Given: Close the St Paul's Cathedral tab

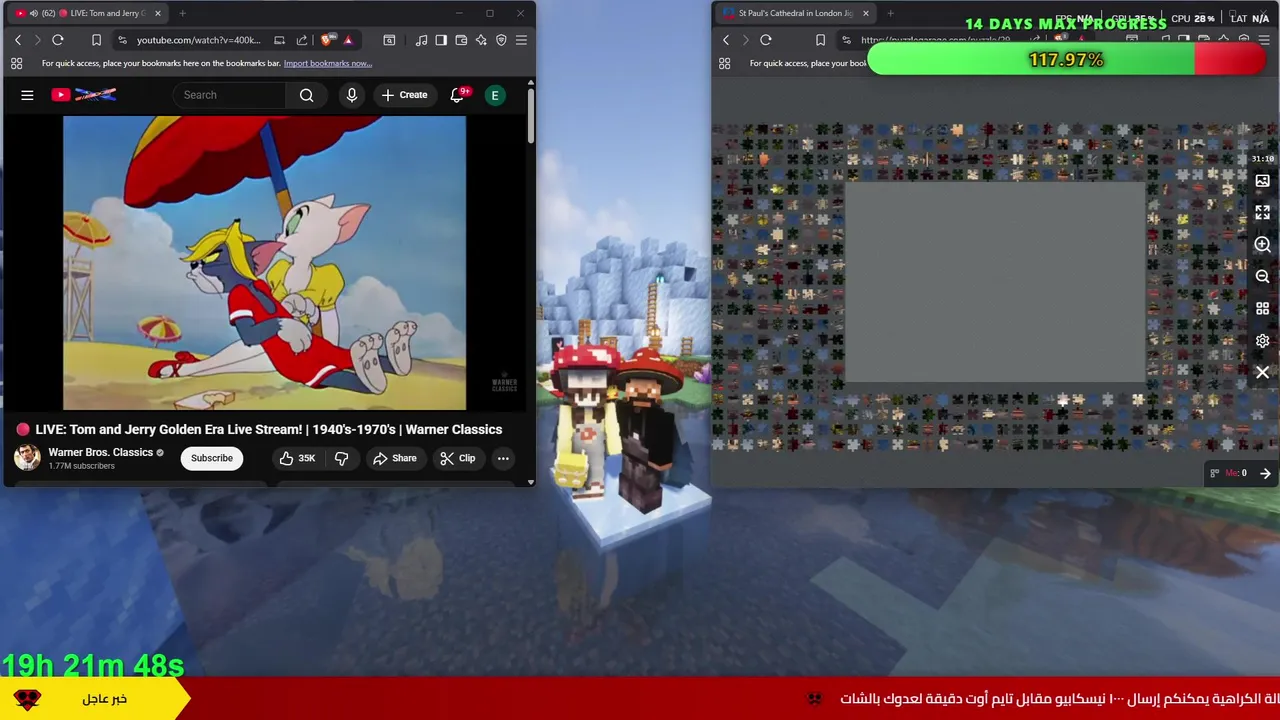Looking at the screenshot, I should [865, 13].
